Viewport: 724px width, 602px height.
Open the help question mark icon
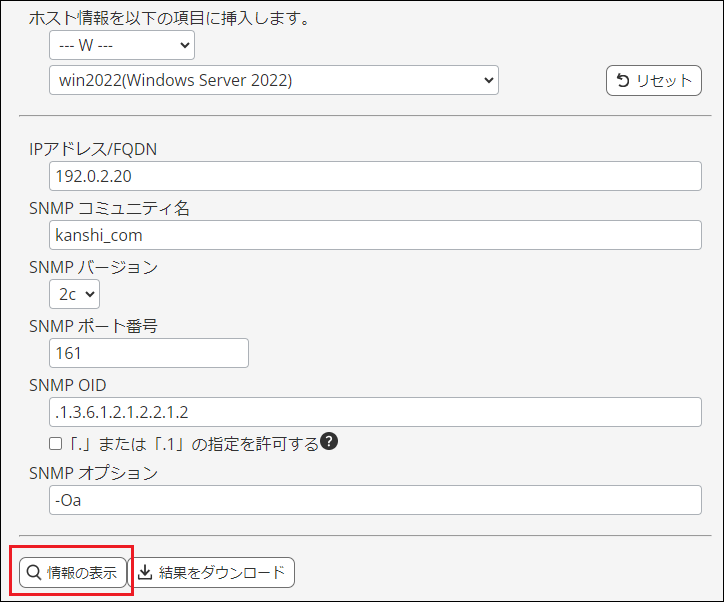pos(329,442)
